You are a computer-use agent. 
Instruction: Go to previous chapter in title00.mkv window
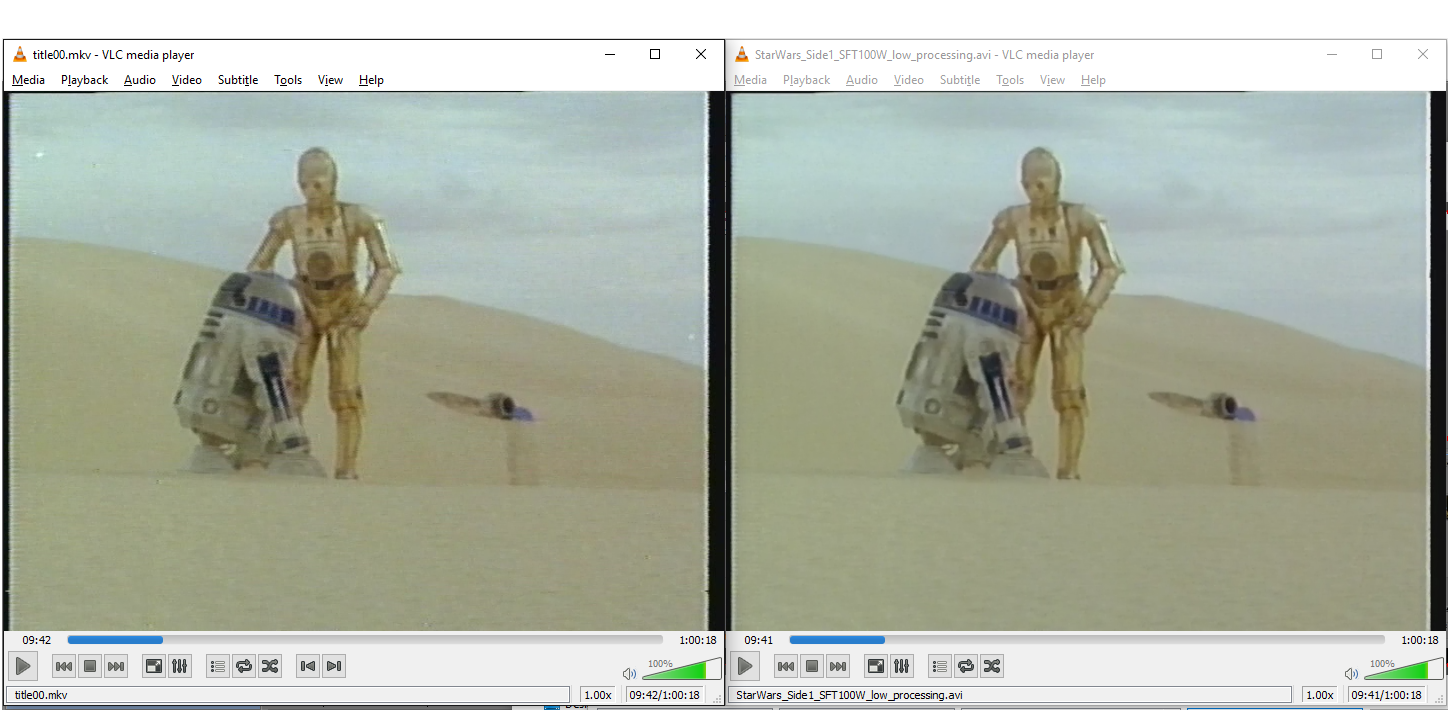coord(308,666)
